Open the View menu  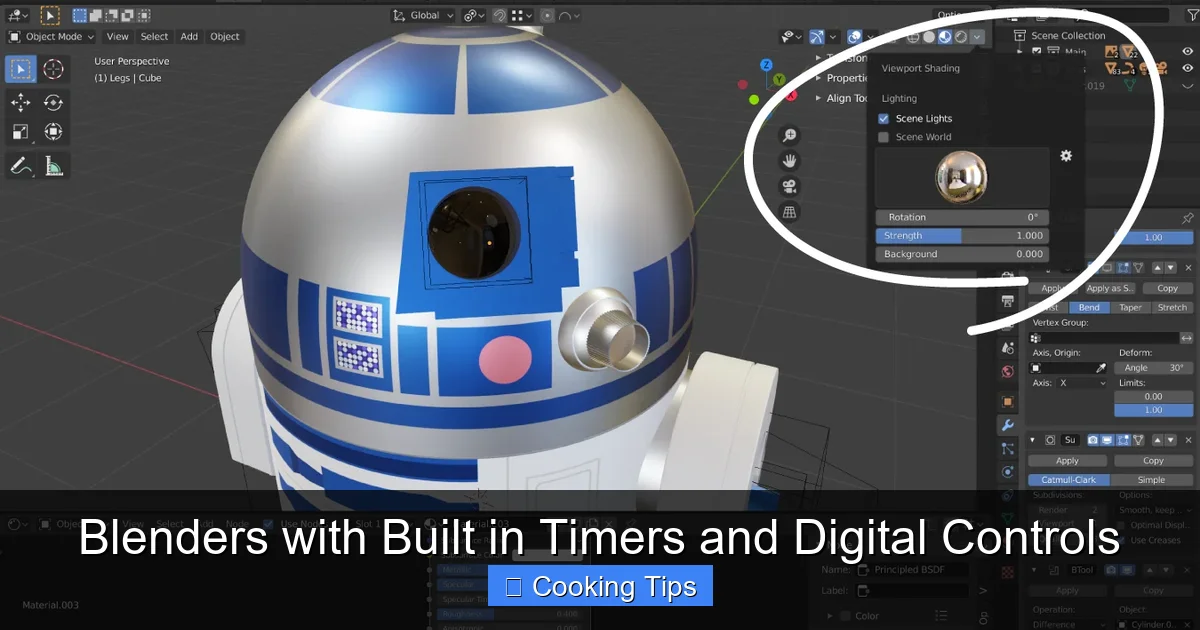coord(117,36)
